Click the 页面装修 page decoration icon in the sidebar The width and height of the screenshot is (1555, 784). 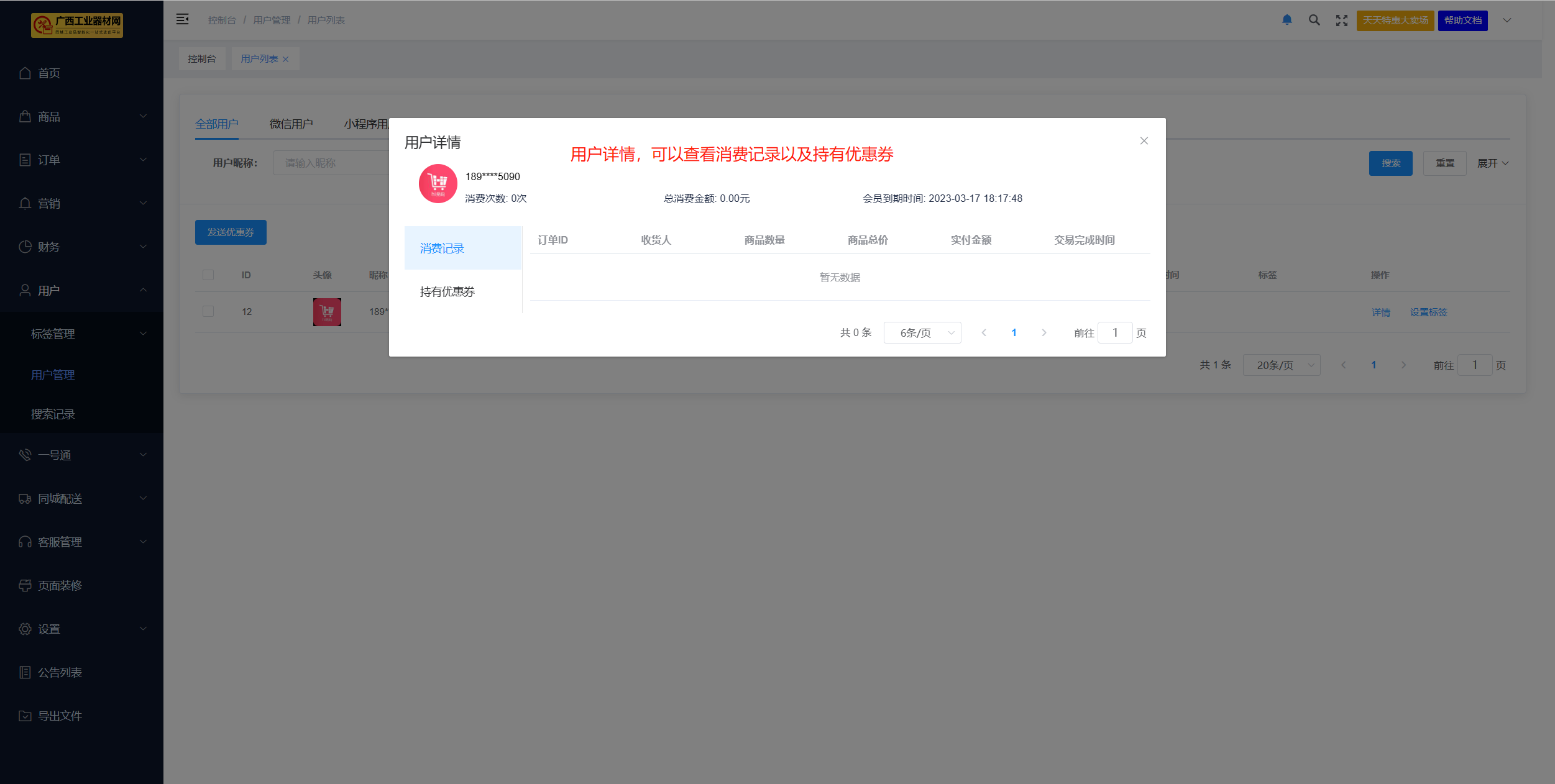click(25, 585)
